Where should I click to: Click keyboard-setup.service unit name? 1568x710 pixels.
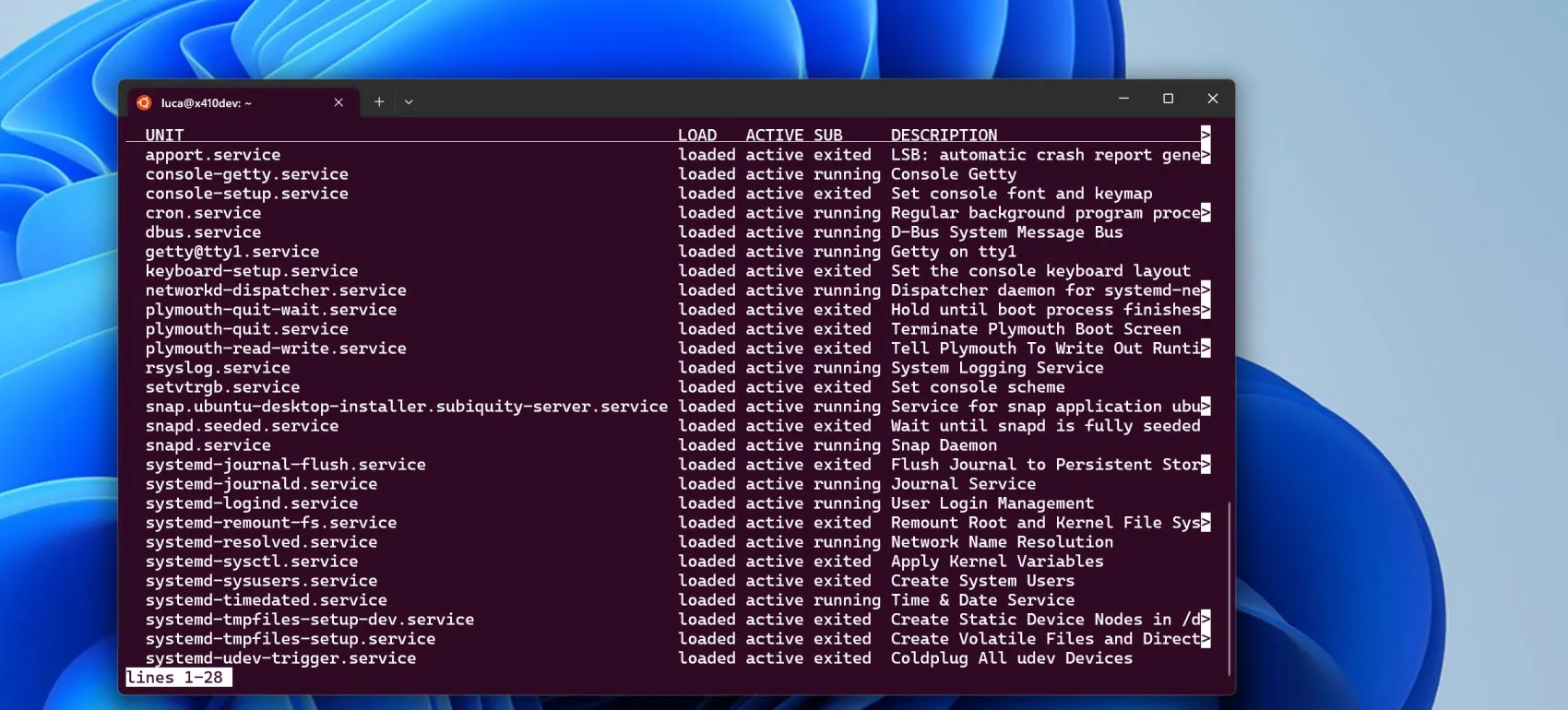pyautogui.click(x=251, y=271)
